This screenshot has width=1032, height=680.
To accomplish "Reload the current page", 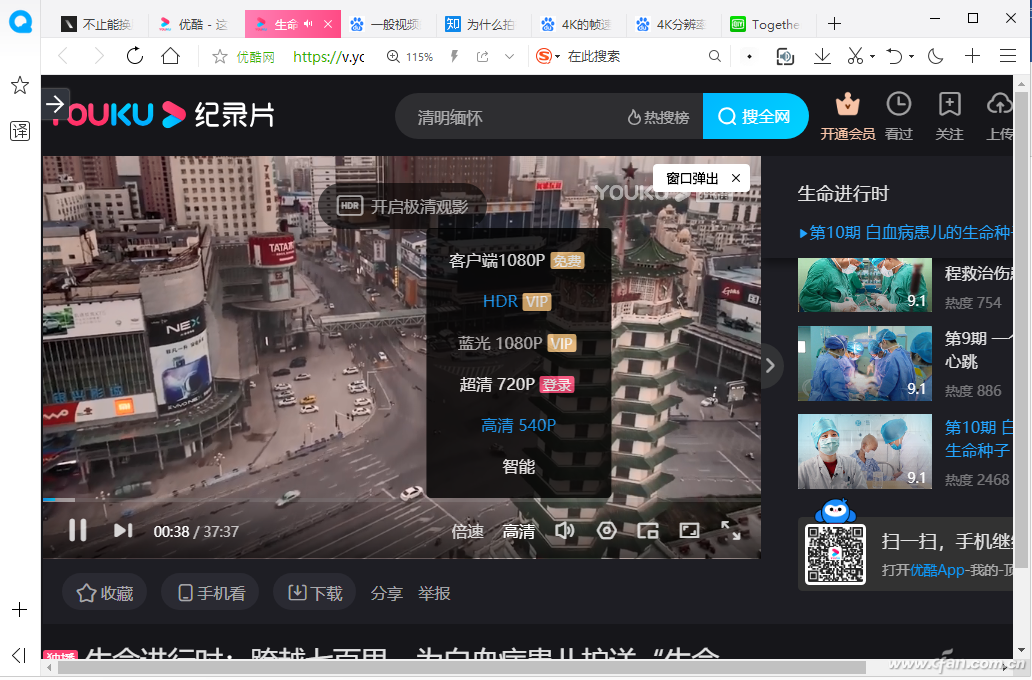I will coord(135,56).
